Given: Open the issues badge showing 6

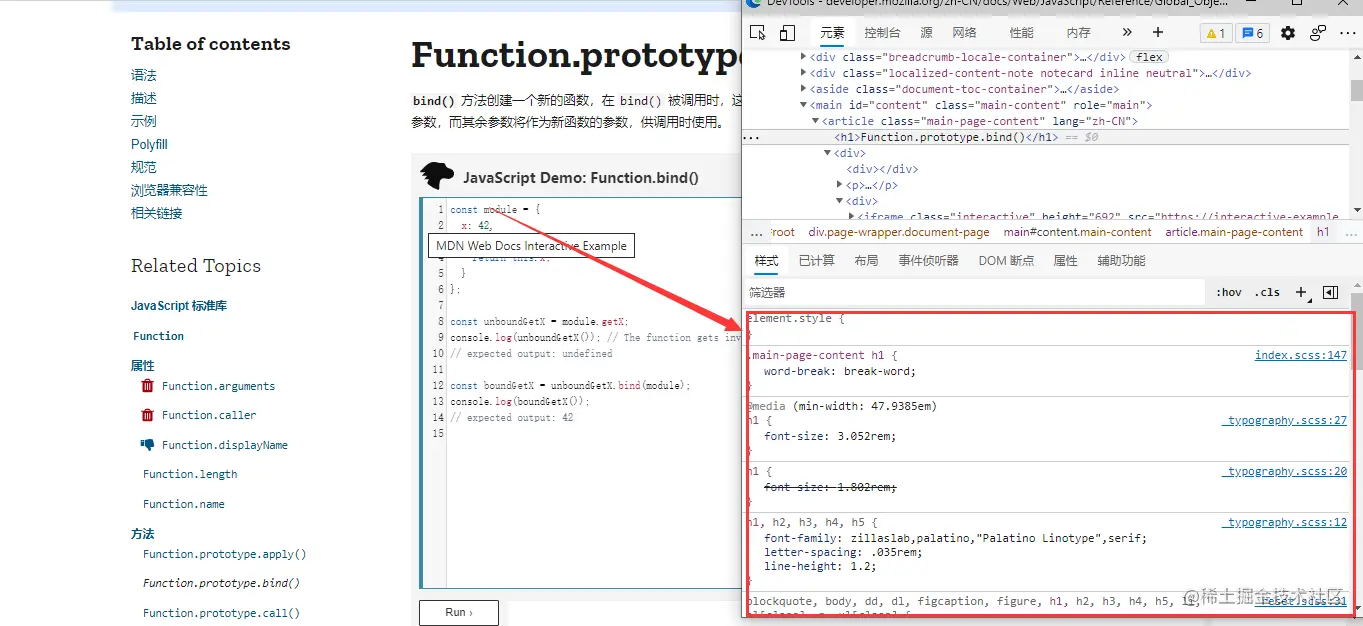Looking at the screenshot, I should tap(1252, 33).
